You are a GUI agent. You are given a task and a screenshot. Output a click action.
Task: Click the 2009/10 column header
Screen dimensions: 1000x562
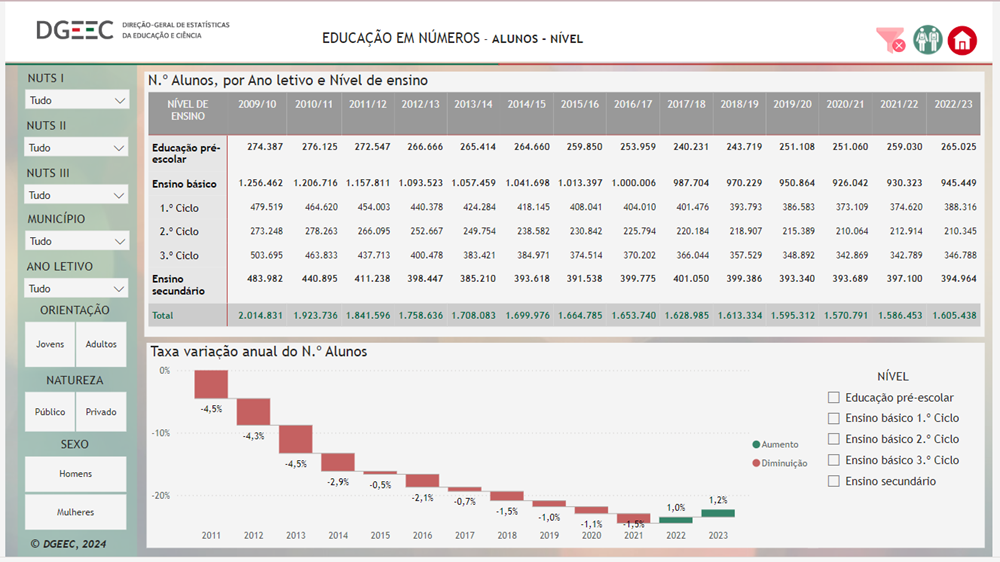pyautogui.click(x=256, y=103)
